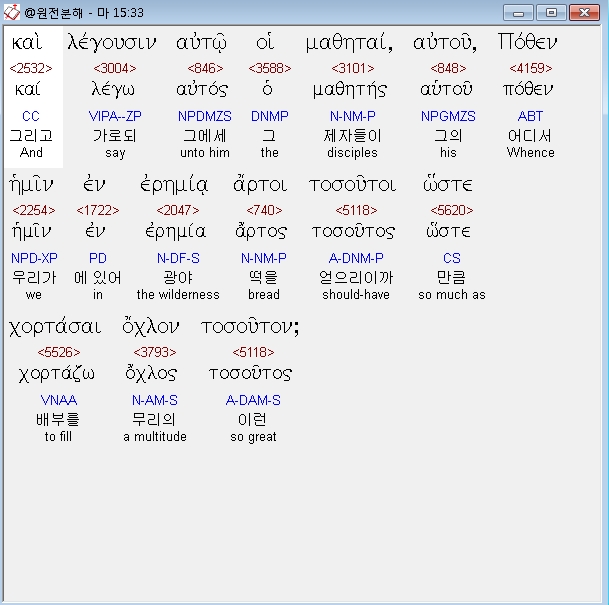
Task: Click Strong's number <1722>
Action: point(98,210)
